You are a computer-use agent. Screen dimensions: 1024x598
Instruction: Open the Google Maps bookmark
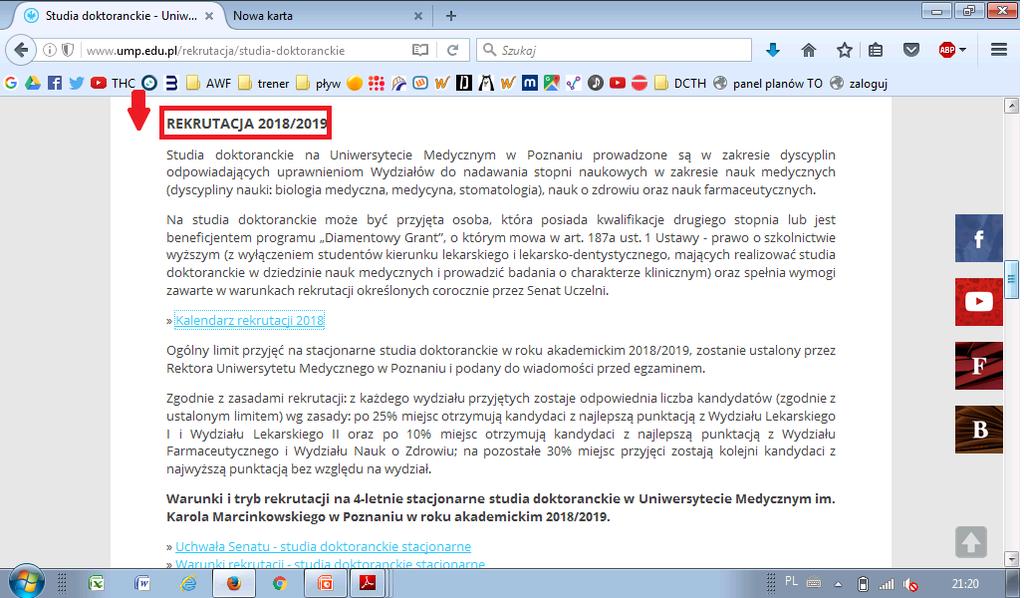[551, 83]
